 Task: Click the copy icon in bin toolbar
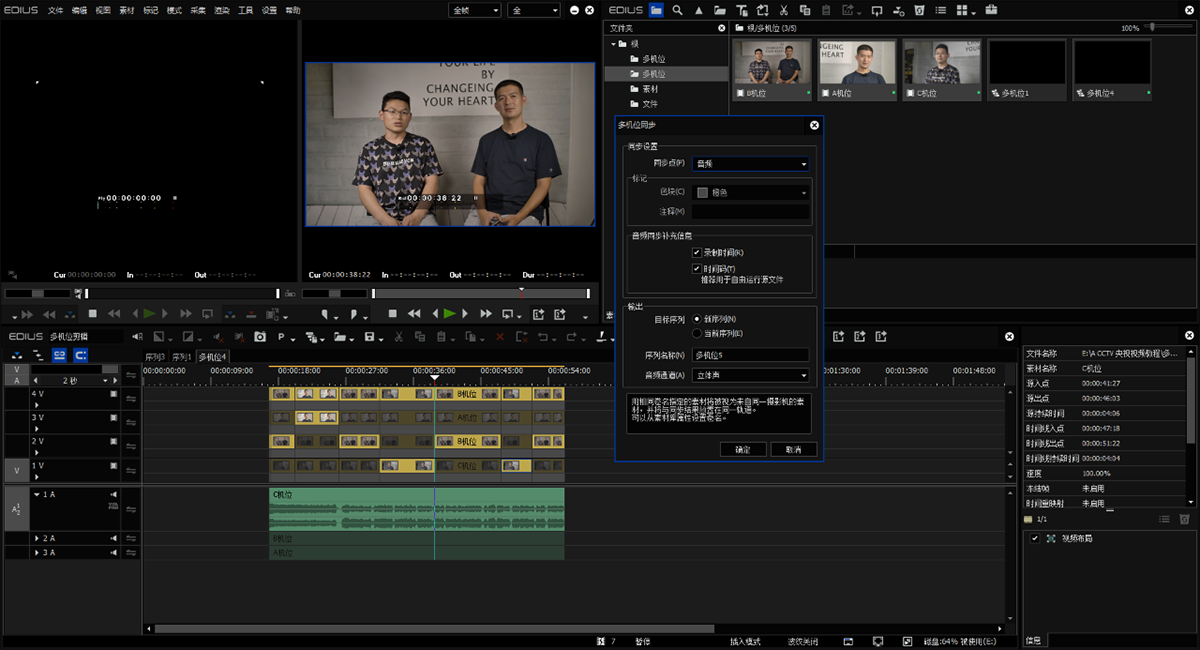point(805,10)
